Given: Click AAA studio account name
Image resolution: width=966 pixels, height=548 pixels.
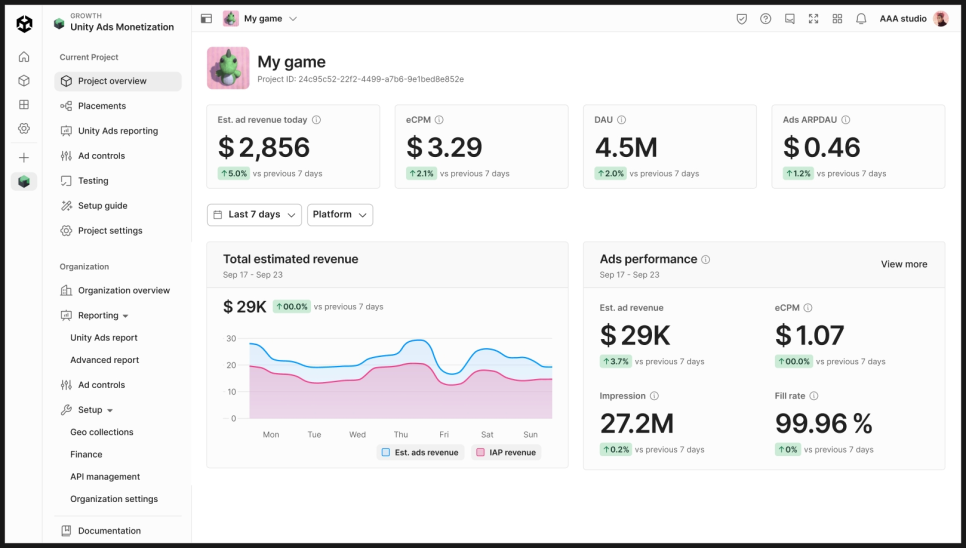Looking at the screenshot, I should 903,19.
